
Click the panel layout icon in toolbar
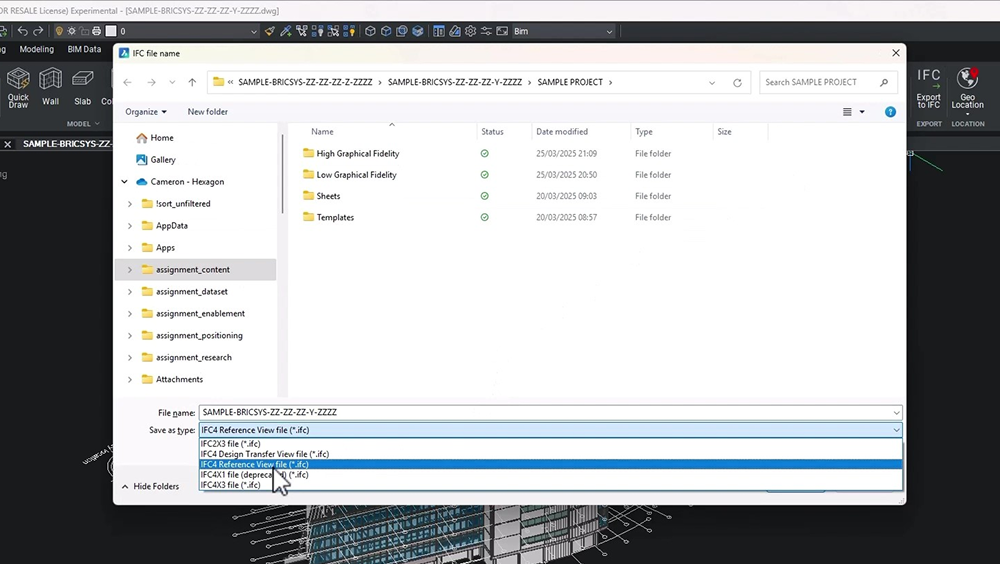439,31
